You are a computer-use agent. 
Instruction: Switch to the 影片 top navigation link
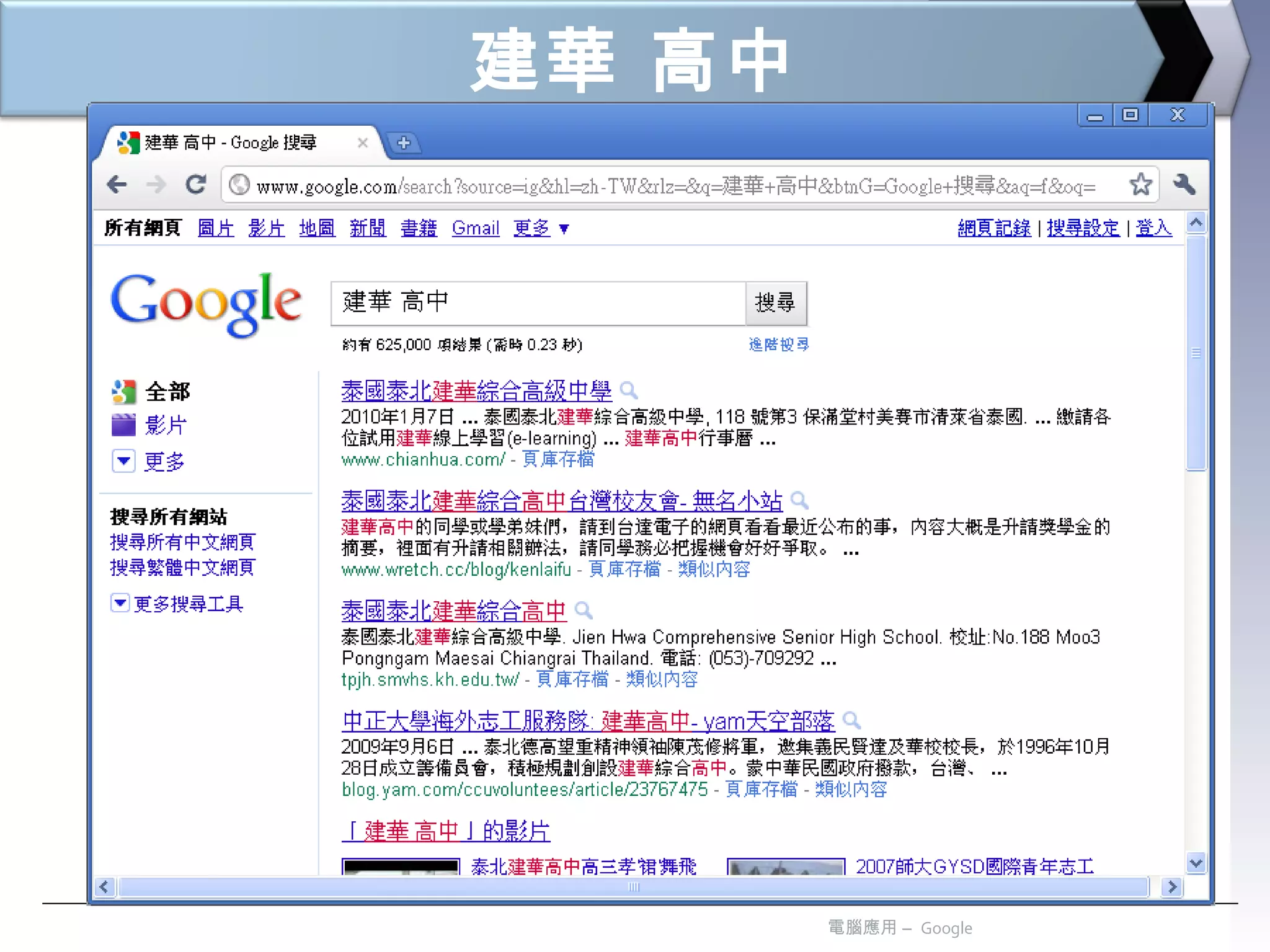(x=267, y=228)
